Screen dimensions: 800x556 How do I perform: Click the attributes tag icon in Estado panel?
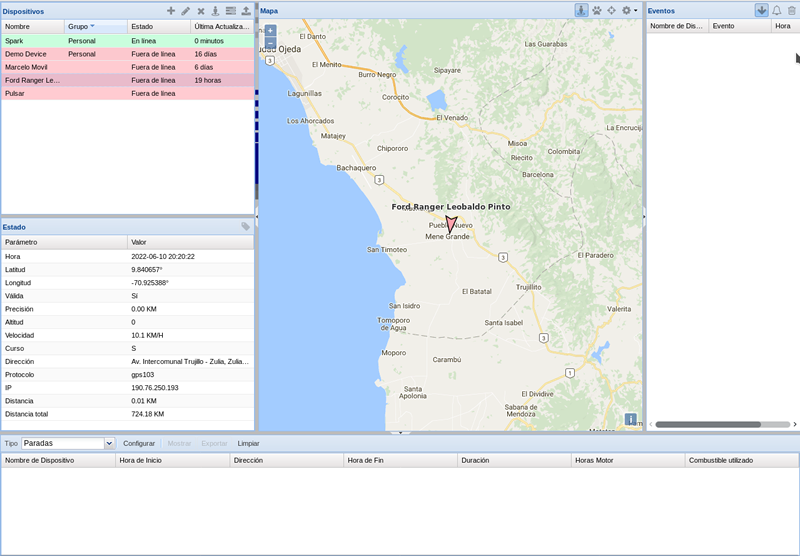click(246, 227)
